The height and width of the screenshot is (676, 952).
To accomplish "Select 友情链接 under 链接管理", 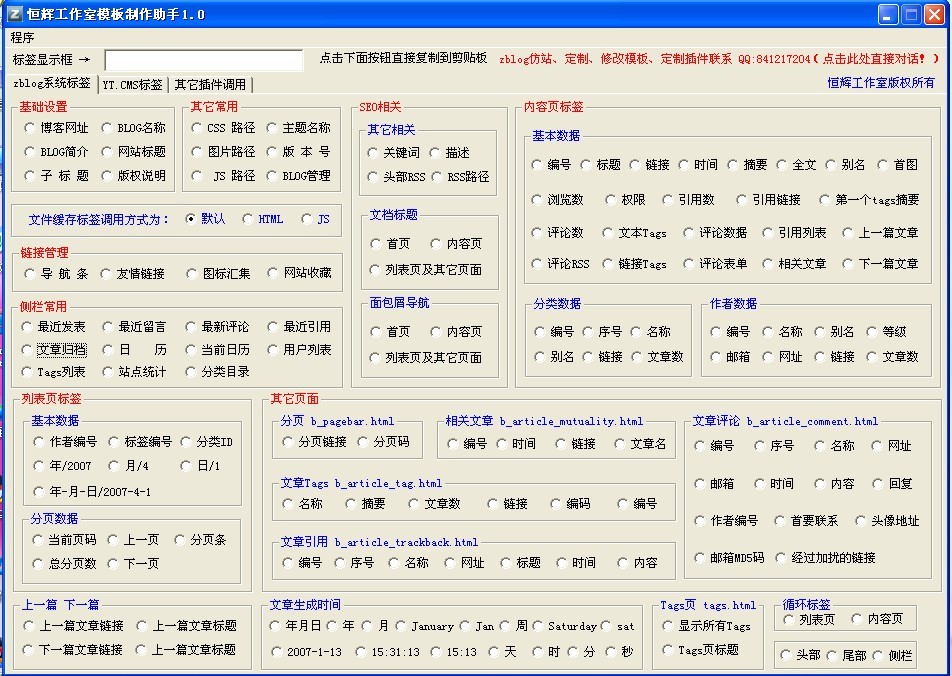I will click(108, 273).
